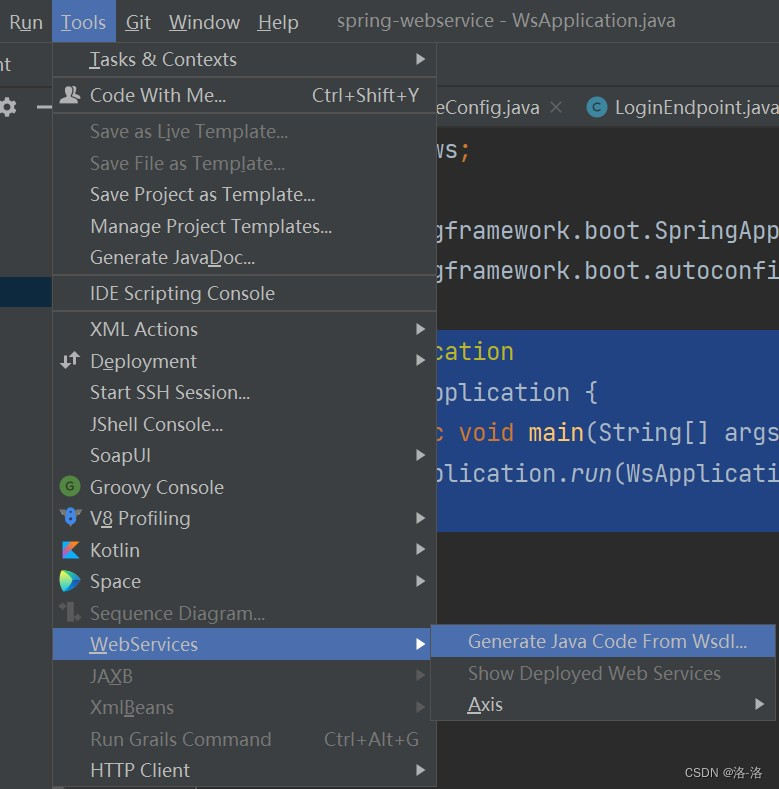Switch to LoginEndpoint.java tab
The width and height of the screenshot is (779, 789).
[682, 107]
